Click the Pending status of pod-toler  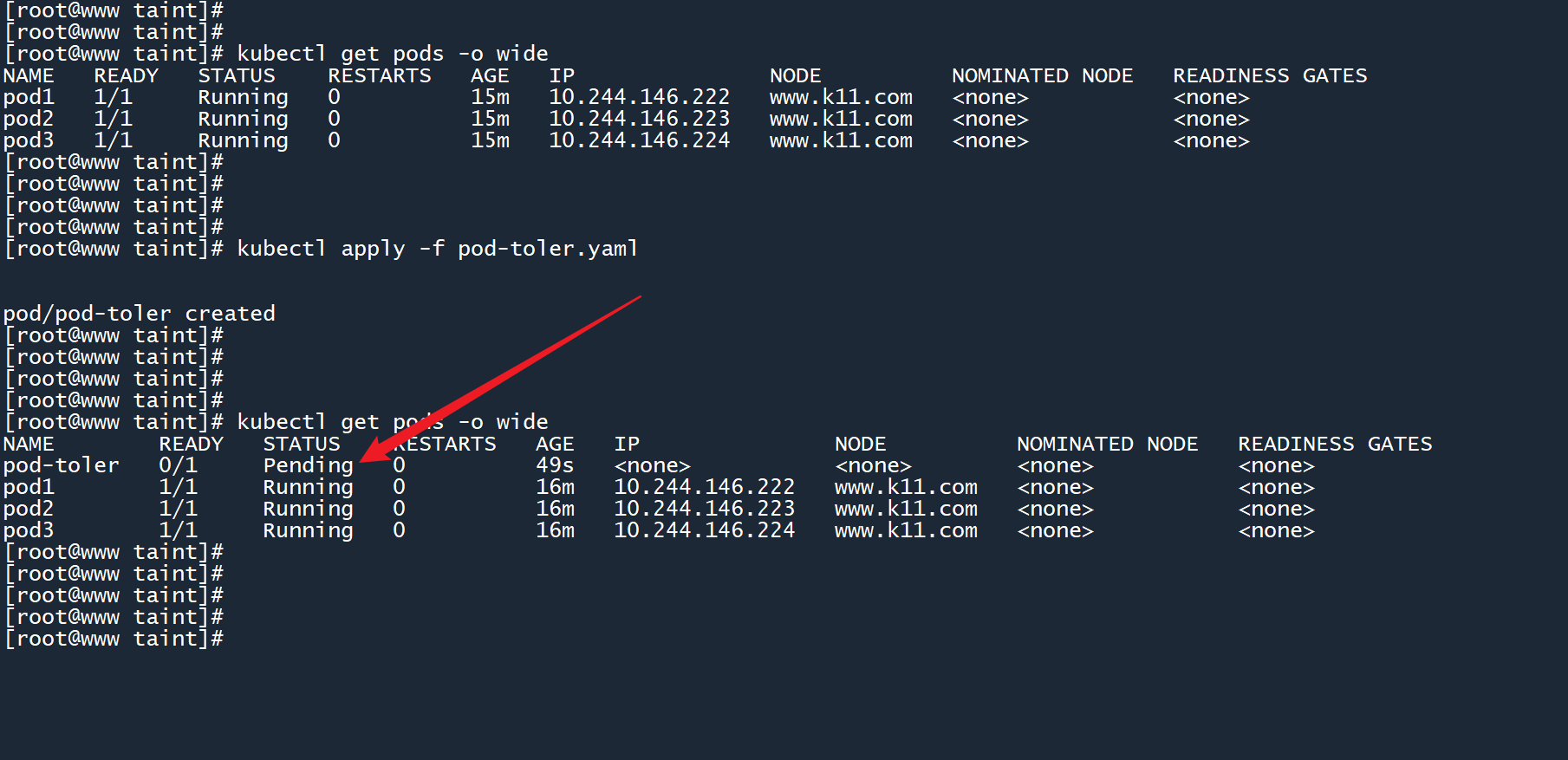coord(308,465)
